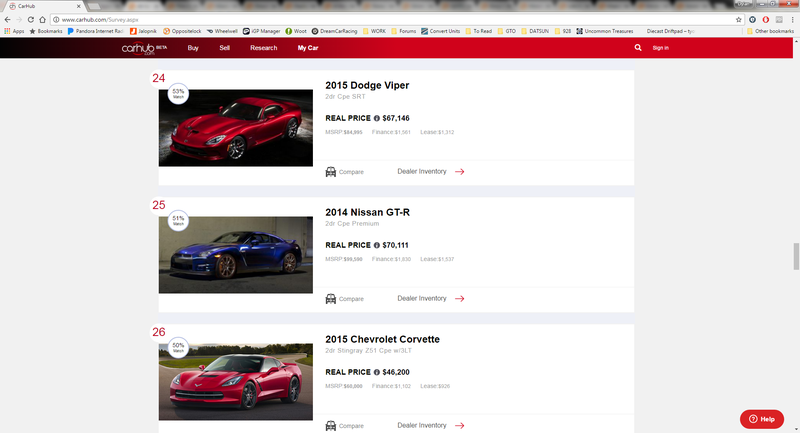
Task: Click Compare for the 2015 Dodge Viper
Action: (x=344, y=172)
